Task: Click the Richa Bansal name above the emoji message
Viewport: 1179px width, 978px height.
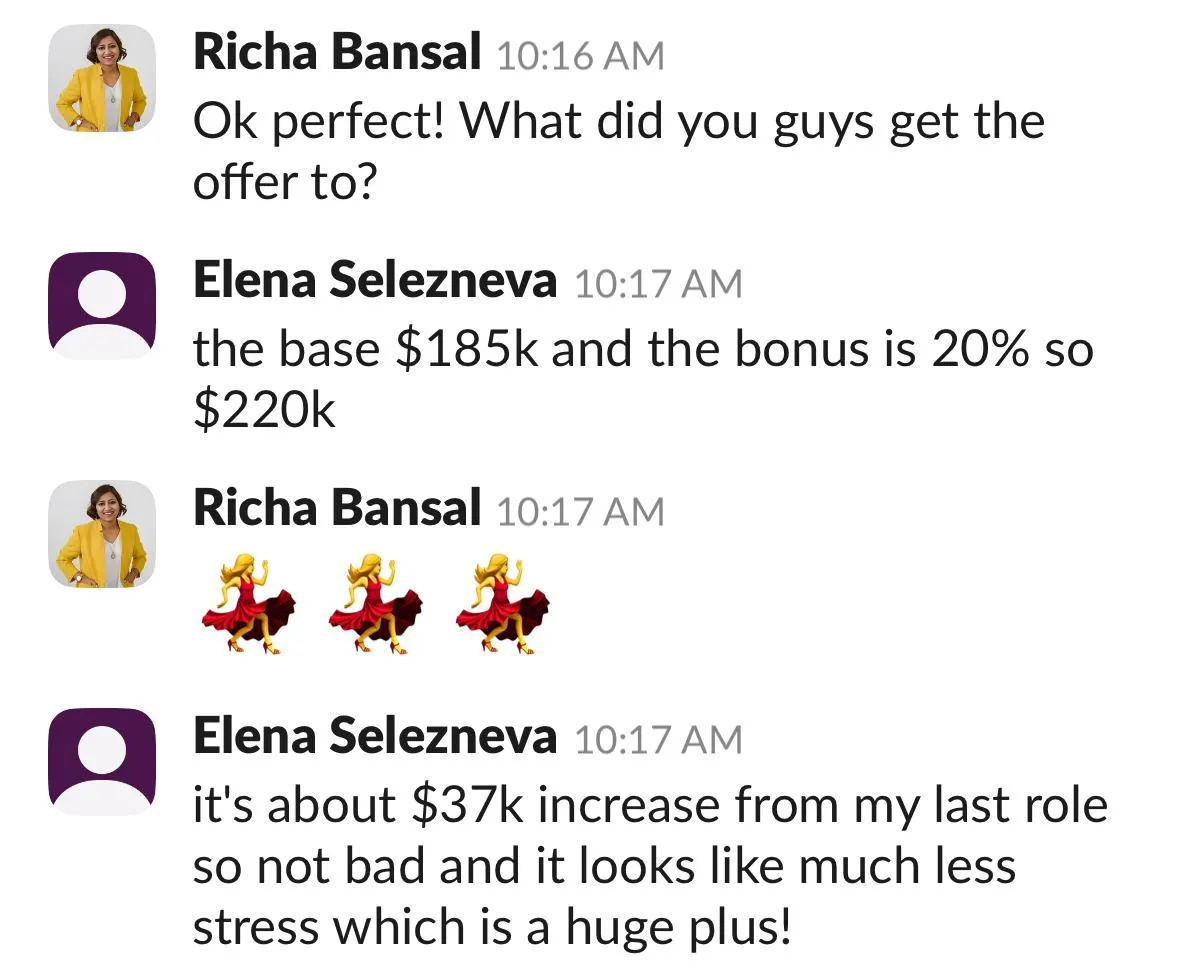Action: [x=337, y=507]
